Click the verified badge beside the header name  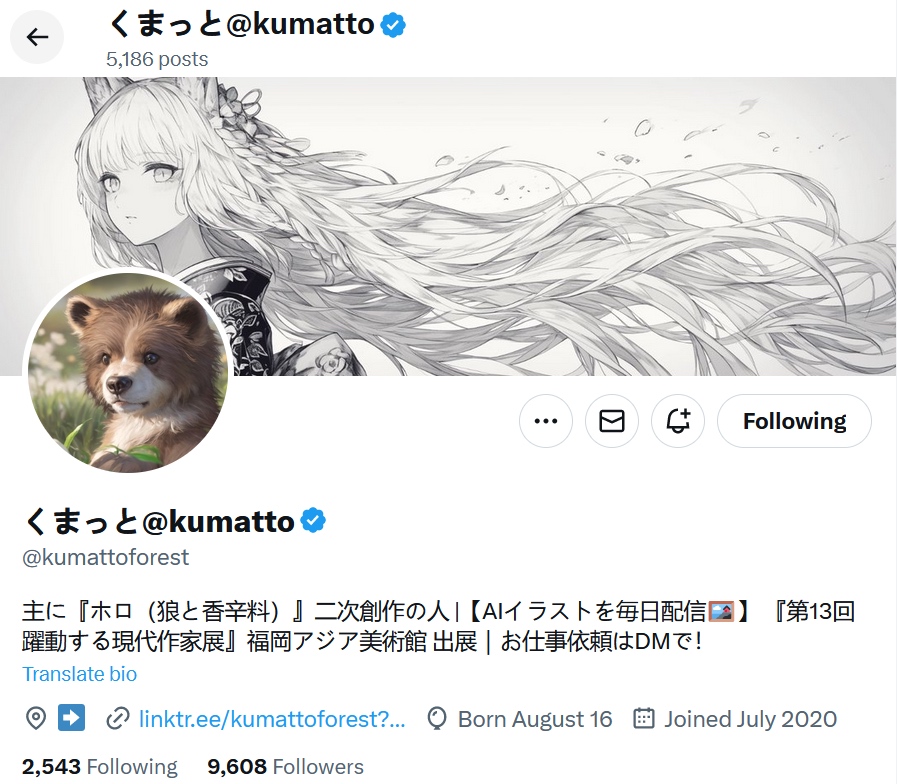coord(394,25)
